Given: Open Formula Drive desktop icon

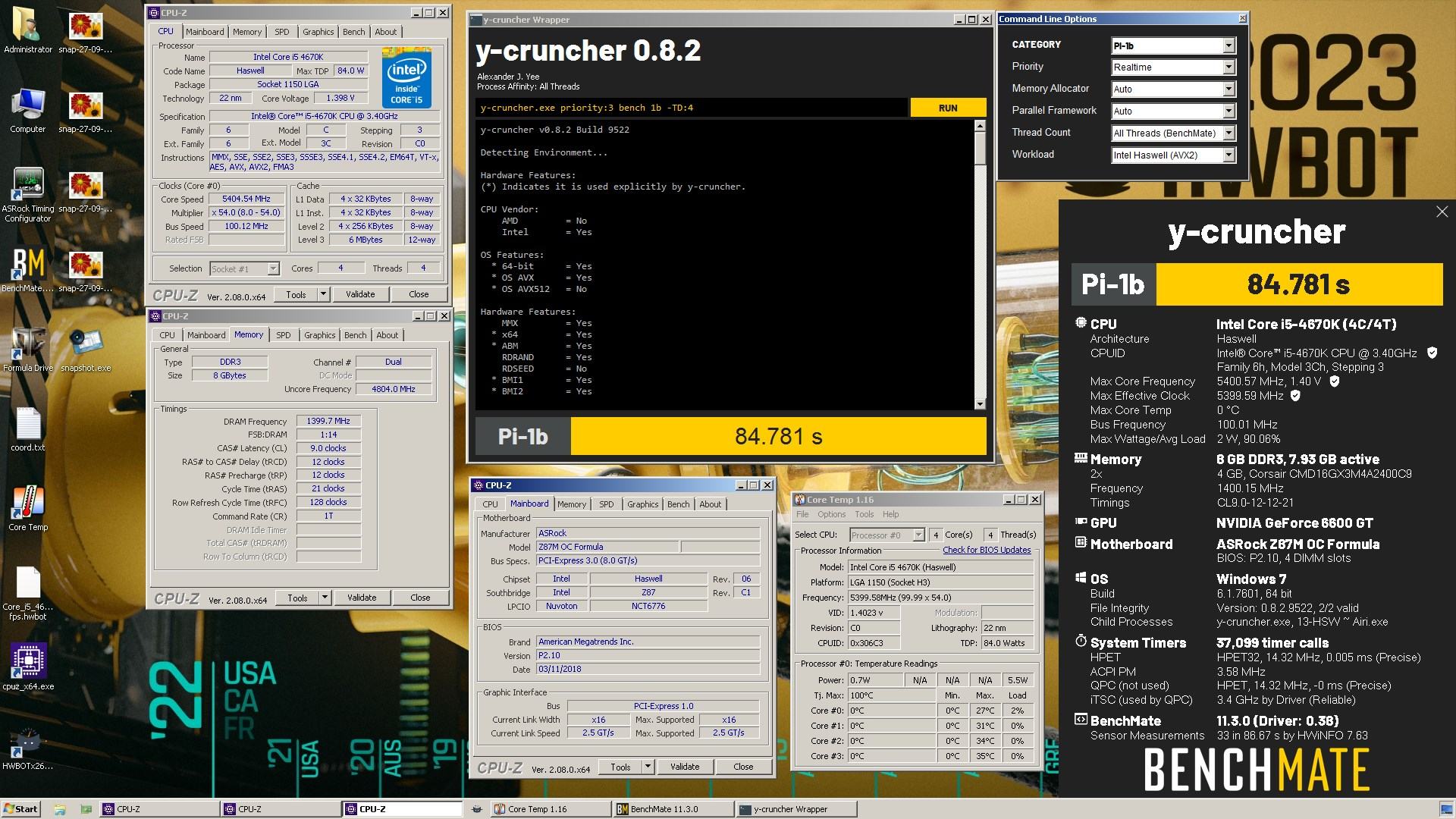Looking at the screenshot, I should coord(28,349).
